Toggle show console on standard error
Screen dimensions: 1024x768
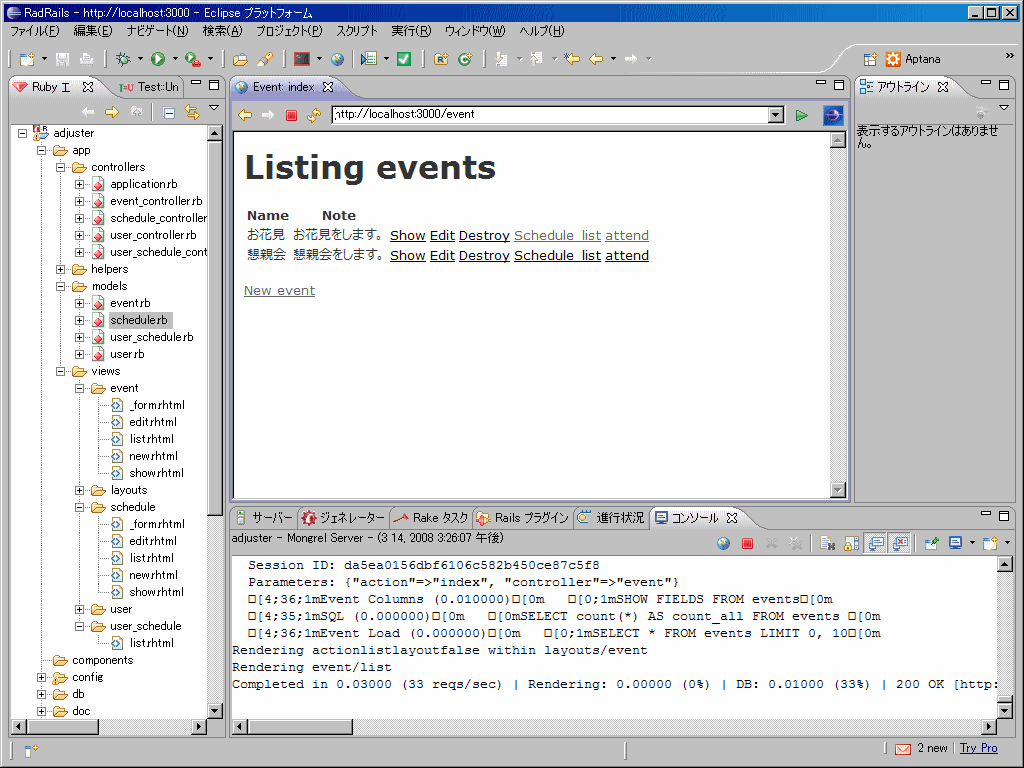tap(900, 543)
